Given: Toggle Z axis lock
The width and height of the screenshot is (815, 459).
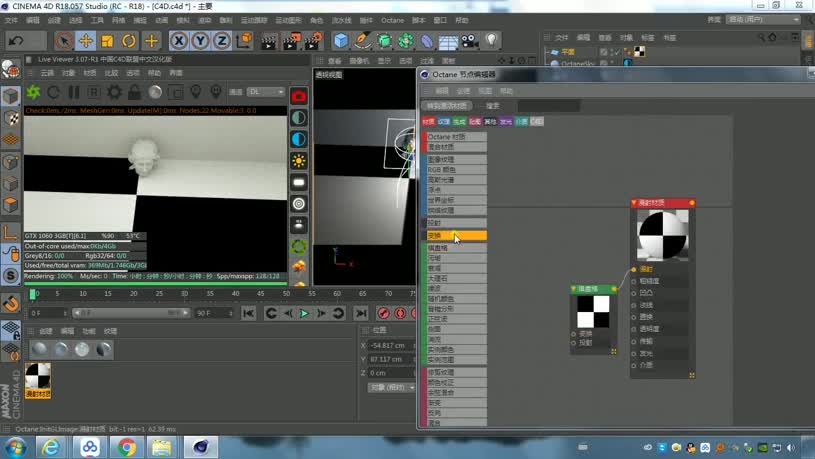Looking at the screenshot, I should pos(222,41).
